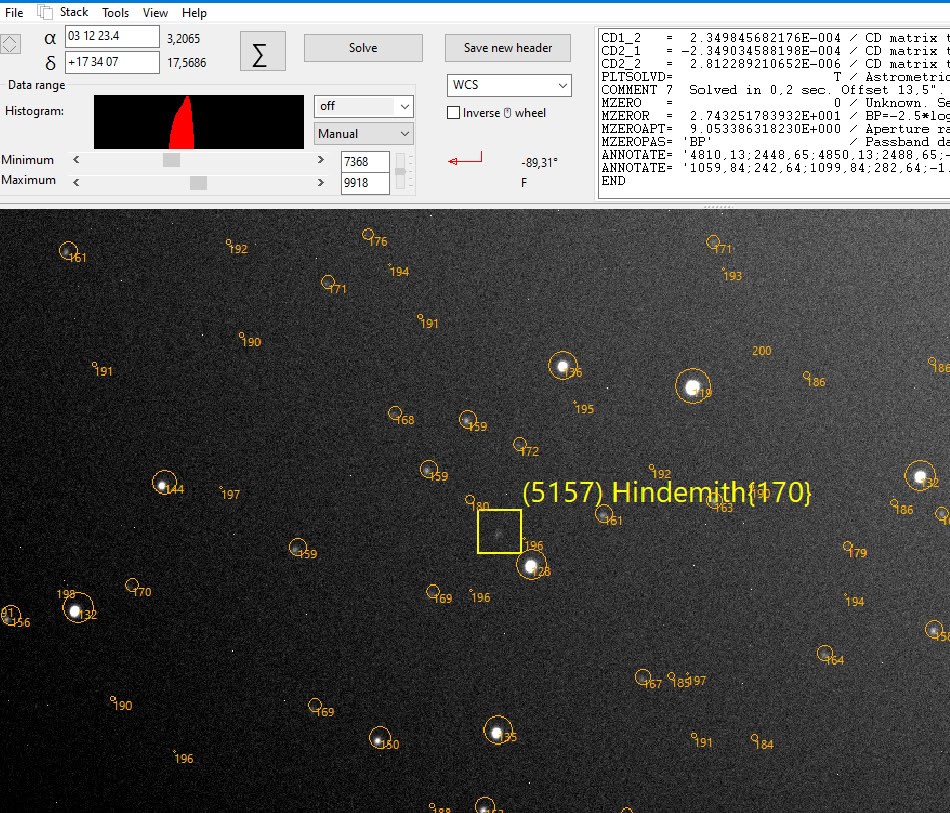Viewport: 950px width, 813px height.
Task: Click the star labeled 119
Action: point(693,387)
